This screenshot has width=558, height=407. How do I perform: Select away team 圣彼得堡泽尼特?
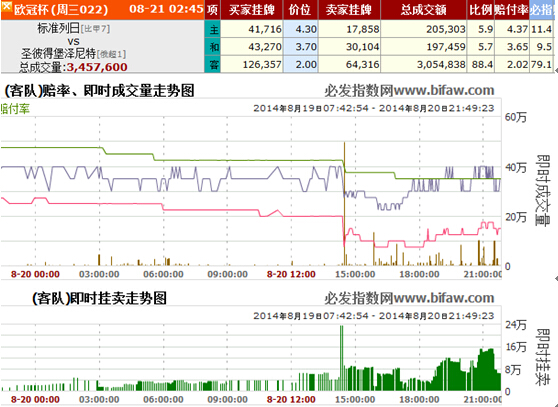click(58, 54)
